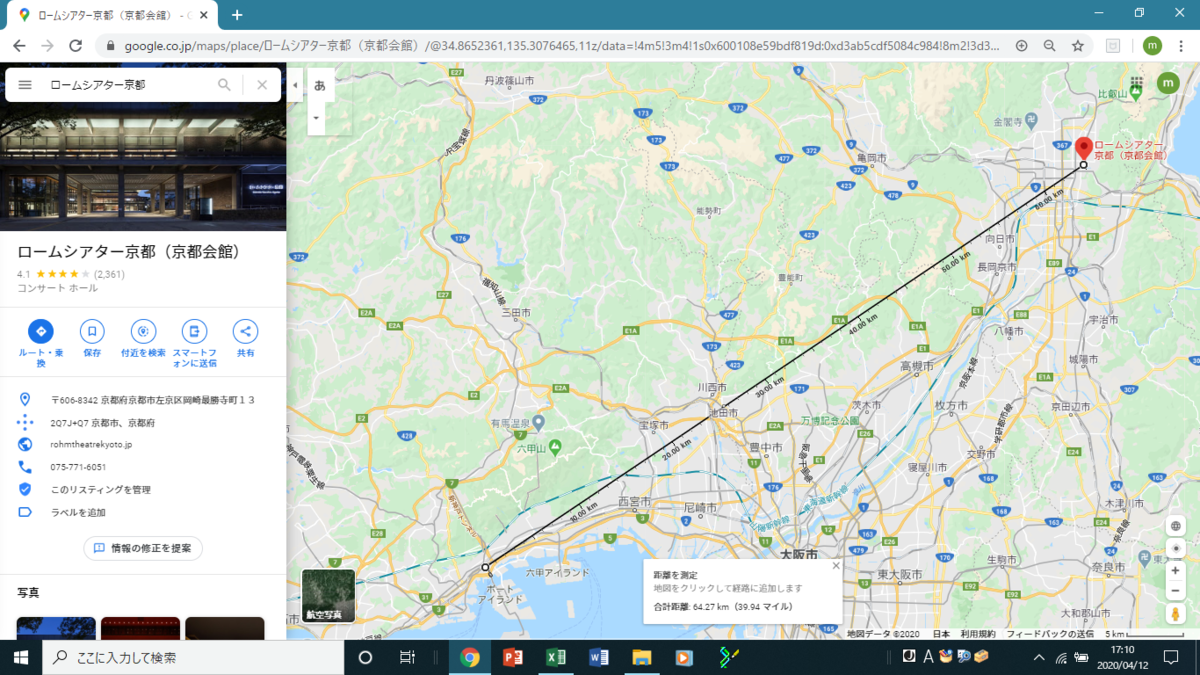Zoom in the map with plus
Viewport: 1200px width, 675px height.
1176,570
